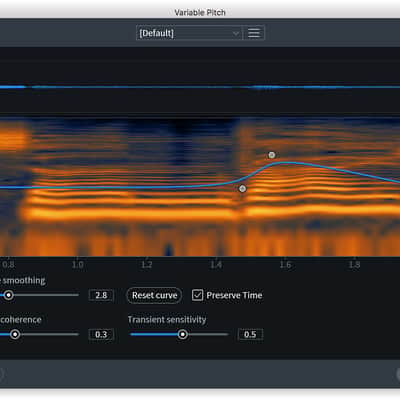The height and width of the screenshot is (400, 400).
Task: Click the Variable Pitch window title
Action: (x=200, y=13)
